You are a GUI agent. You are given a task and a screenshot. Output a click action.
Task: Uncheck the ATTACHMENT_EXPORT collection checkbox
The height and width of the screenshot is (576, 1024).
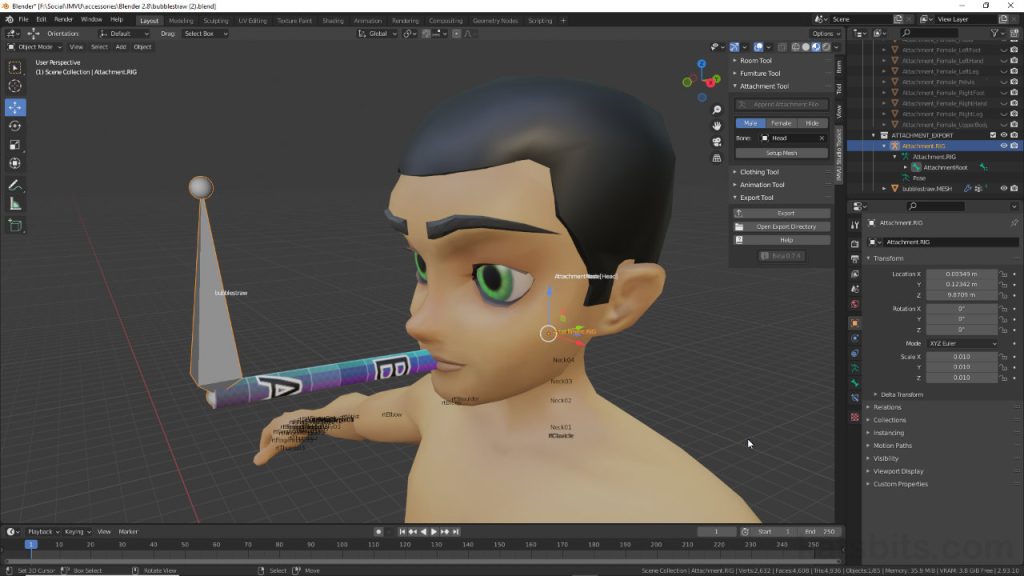[993, 135]
